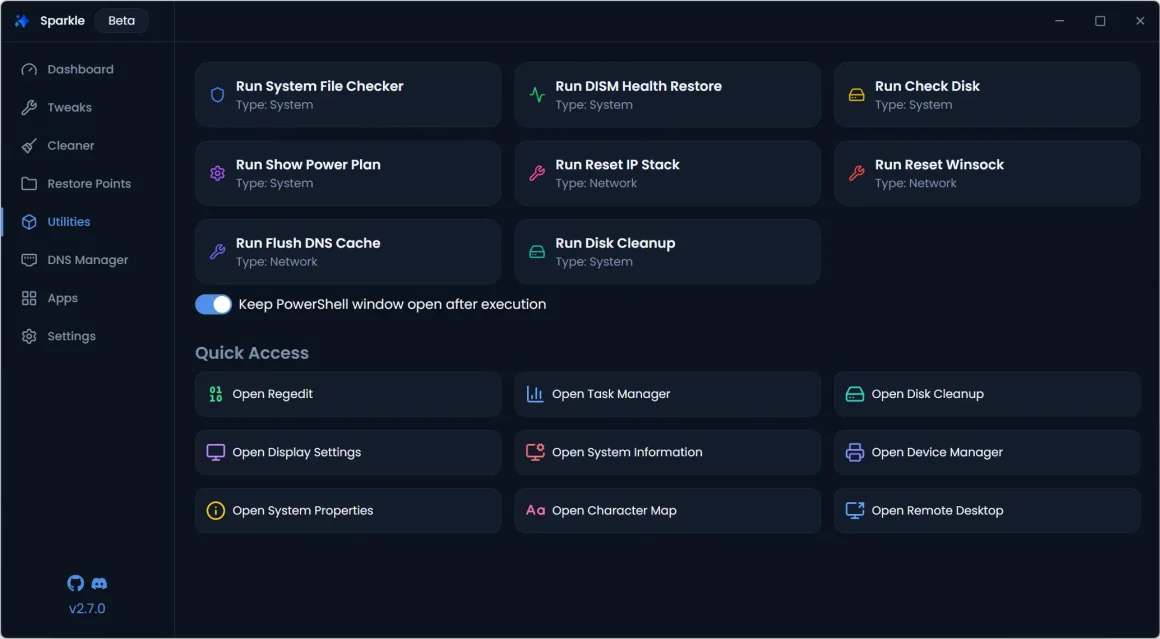The height and width of the screenshot is (639, 1160).
Task: Click the GitHub icon in sidebar footer
Action: [76, 583]
